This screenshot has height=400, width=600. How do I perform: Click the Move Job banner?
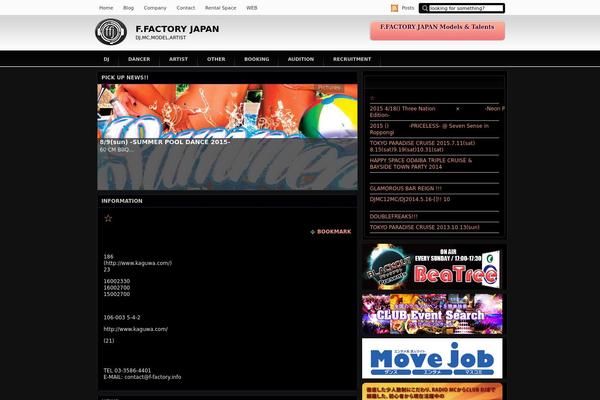pos(432,358)
